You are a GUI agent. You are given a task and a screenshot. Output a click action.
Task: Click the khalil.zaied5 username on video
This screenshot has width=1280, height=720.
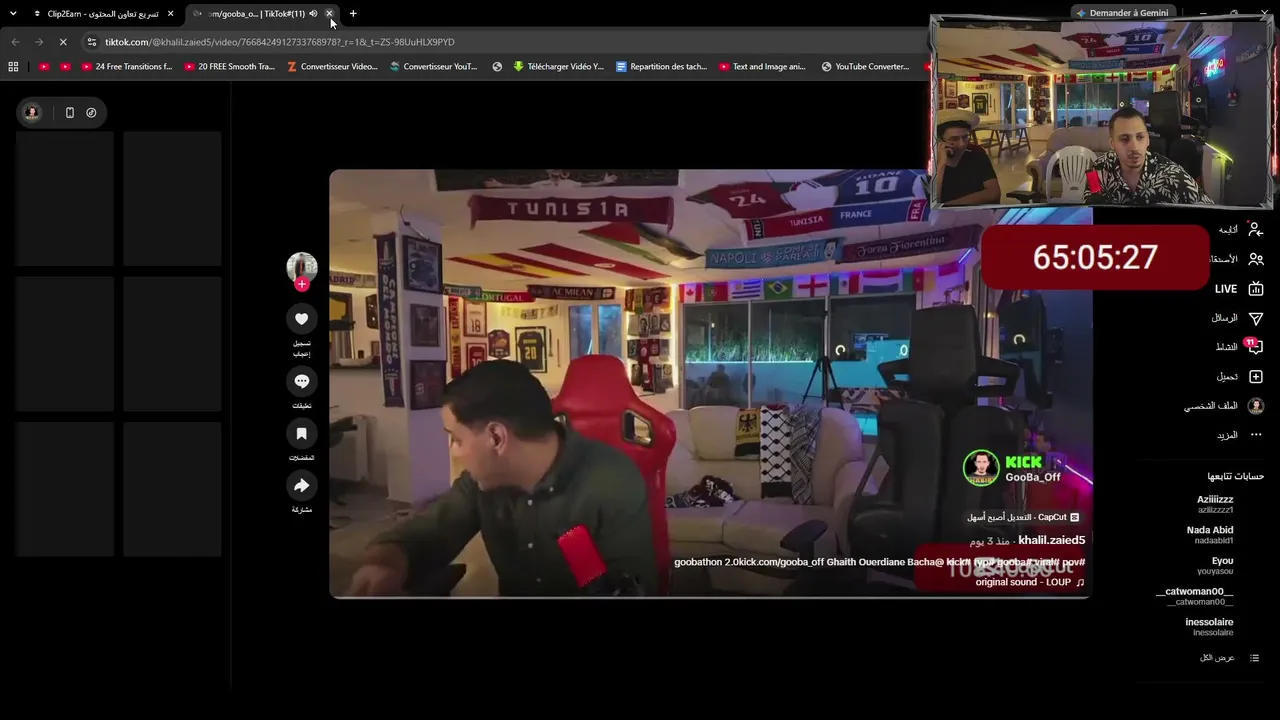pyautogui.click(x=1051, y=540)
